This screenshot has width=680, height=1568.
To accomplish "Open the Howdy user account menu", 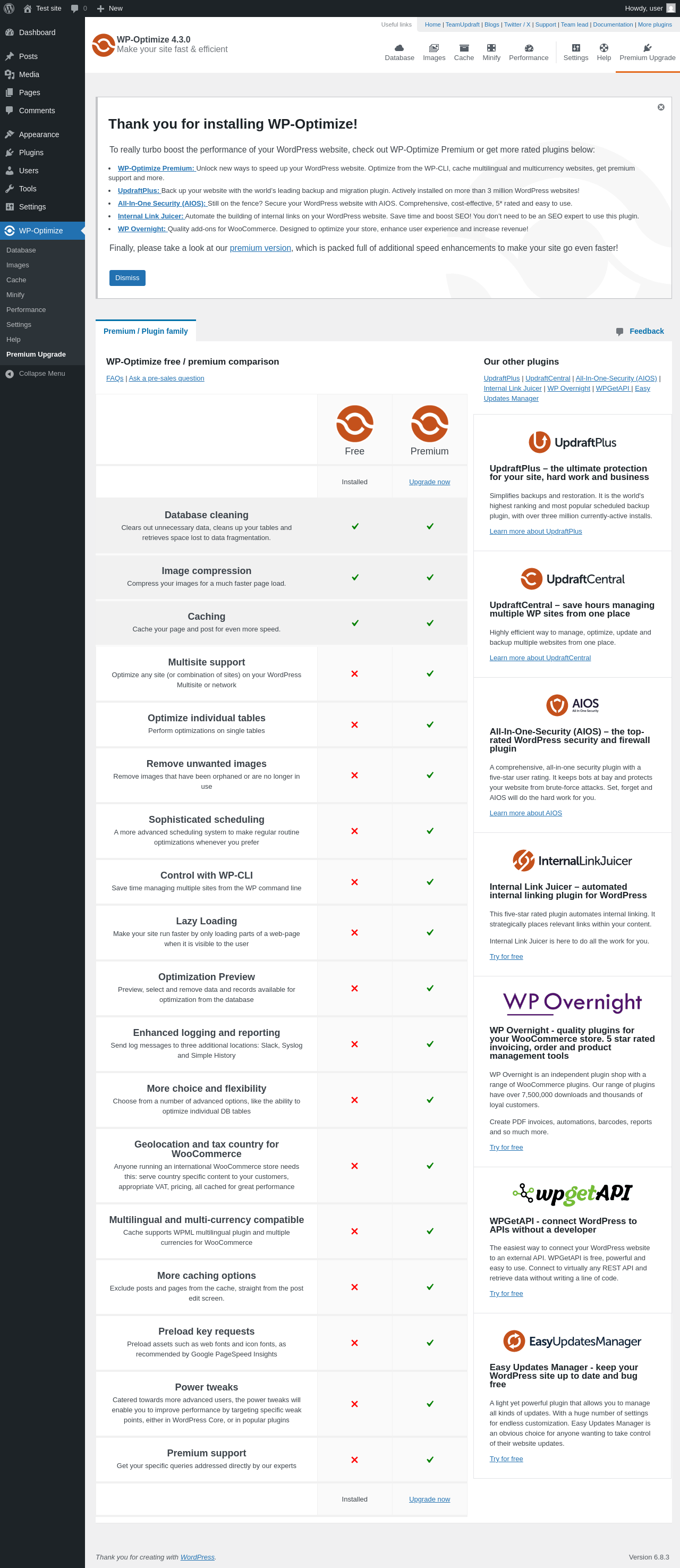I will [648, 9].
